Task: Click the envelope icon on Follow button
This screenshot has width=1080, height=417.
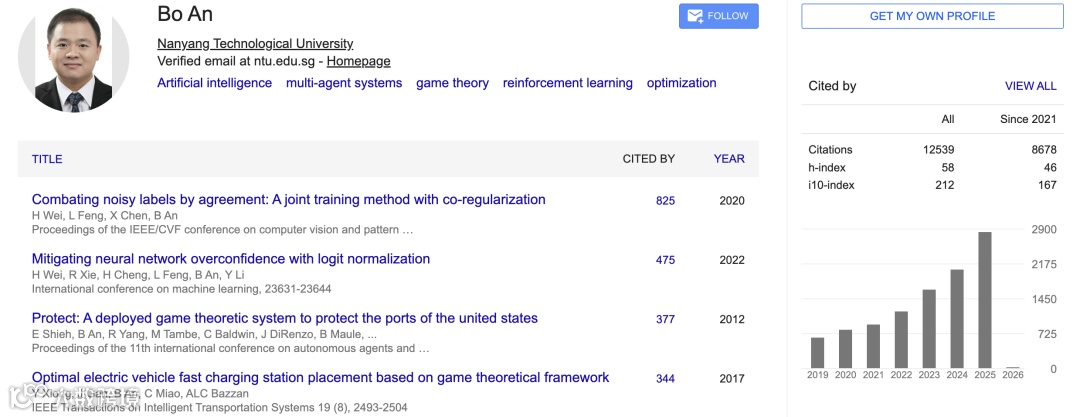Action: point(695,16)
